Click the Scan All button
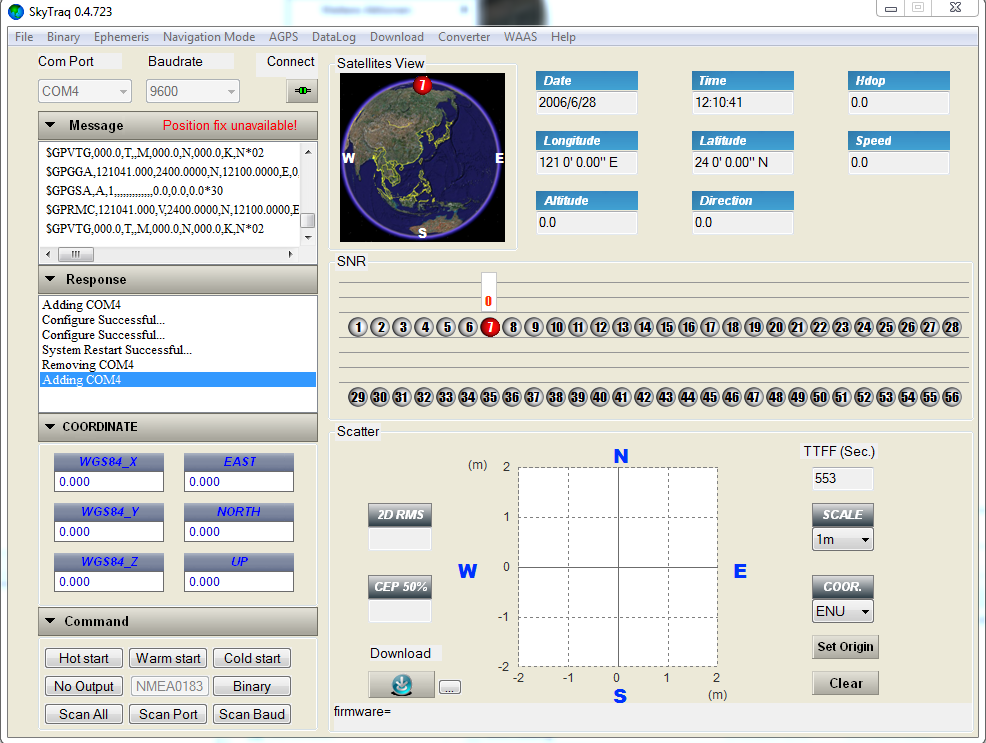 pos(84,714)
